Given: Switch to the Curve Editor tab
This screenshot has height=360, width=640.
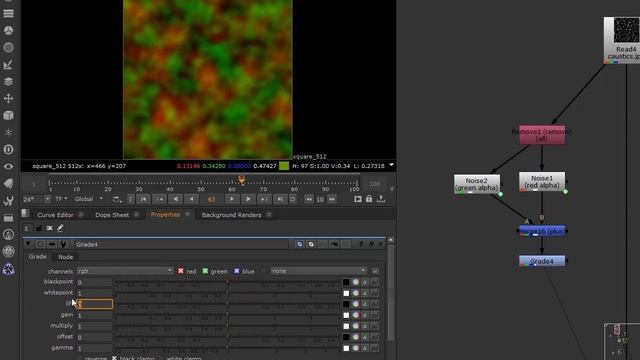Looking at the screenshot, I should point(56,215).
